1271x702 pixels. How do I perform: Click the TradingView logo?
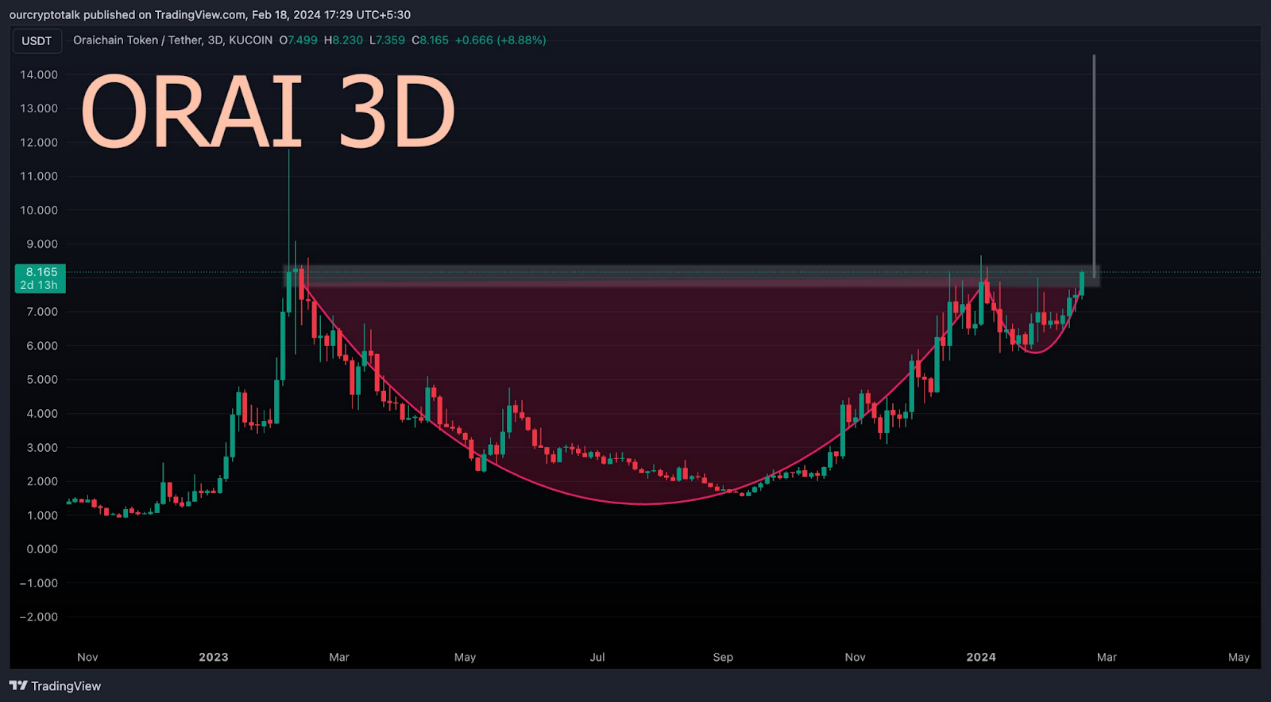(56, 686)
